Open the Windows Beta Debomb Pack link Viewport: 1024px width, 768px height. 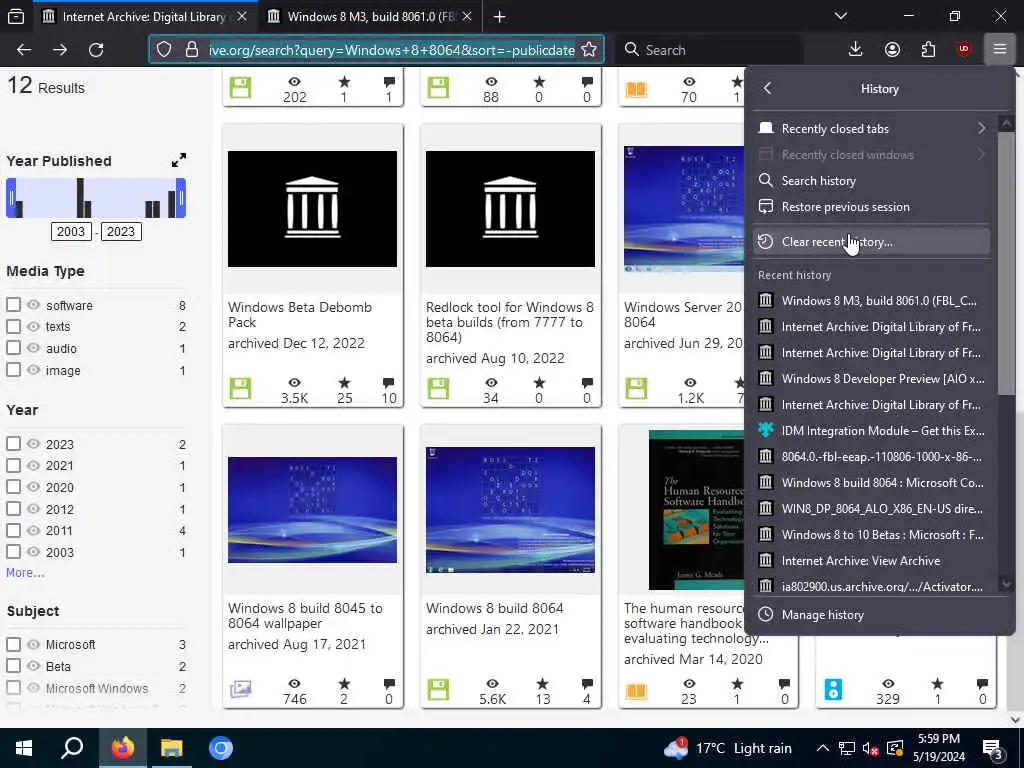pyautogui.click(x=300, y=315)
